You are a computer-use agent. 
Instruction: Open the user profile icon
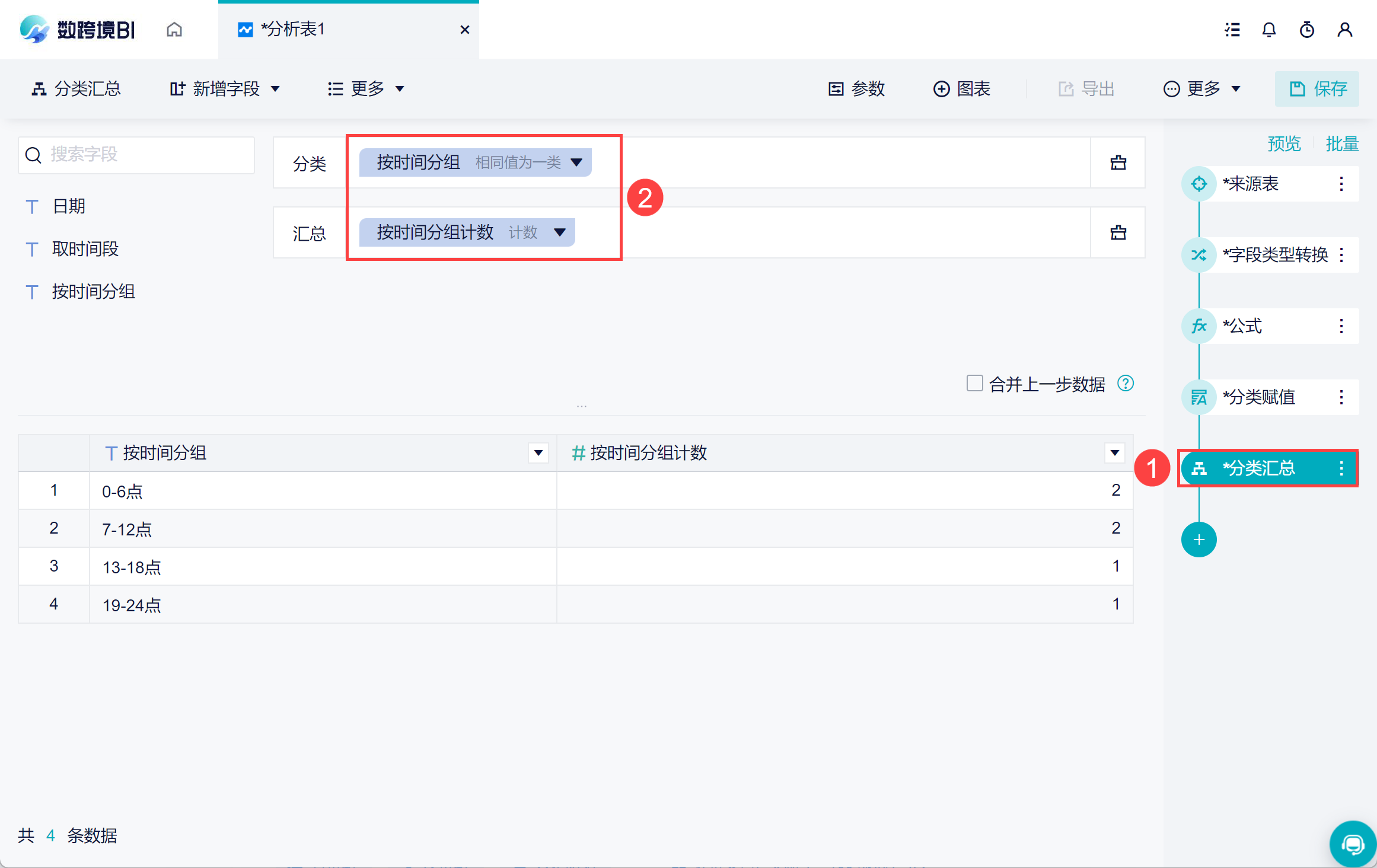[1344, 30]
